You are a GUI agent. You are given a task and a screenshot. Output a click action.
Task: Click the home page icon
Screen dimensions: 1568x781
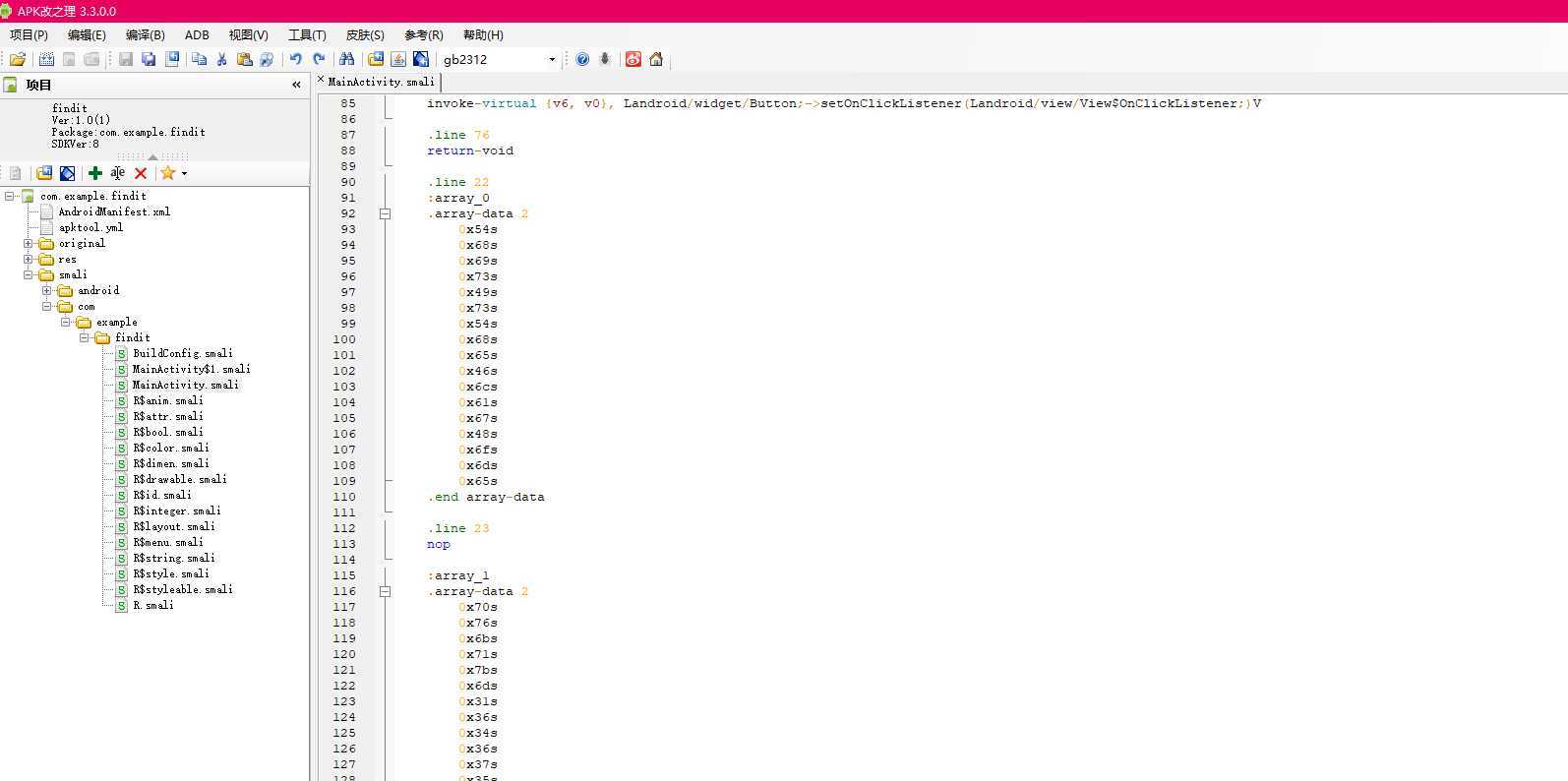coord(656,59)
